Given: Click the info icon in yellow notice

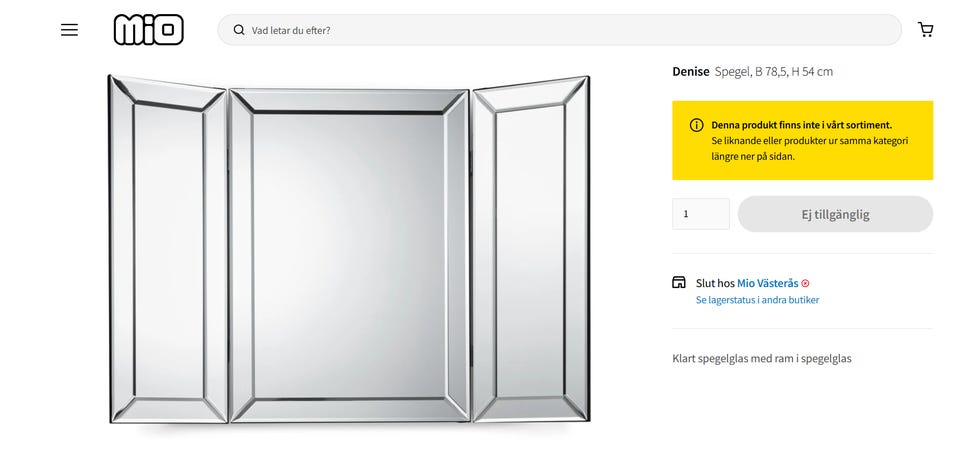Looking at the screenshot, I should click(696, 125).
